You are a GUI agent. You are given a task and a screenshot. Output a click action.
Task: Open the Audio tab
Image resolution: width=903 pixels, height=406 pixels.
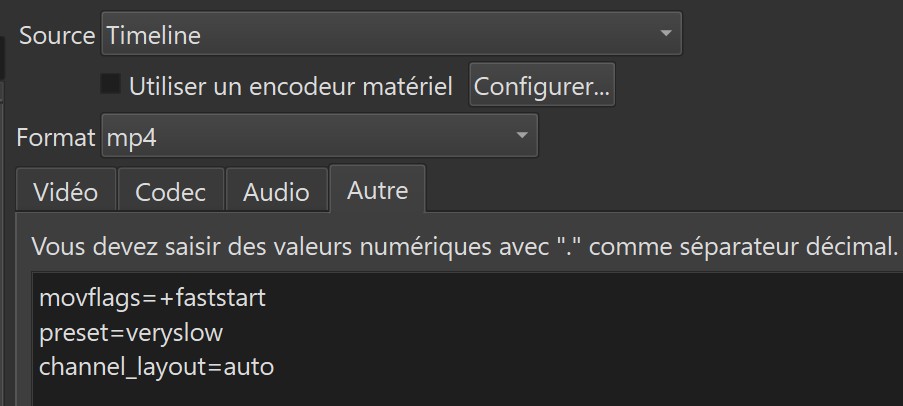(276, 191)
